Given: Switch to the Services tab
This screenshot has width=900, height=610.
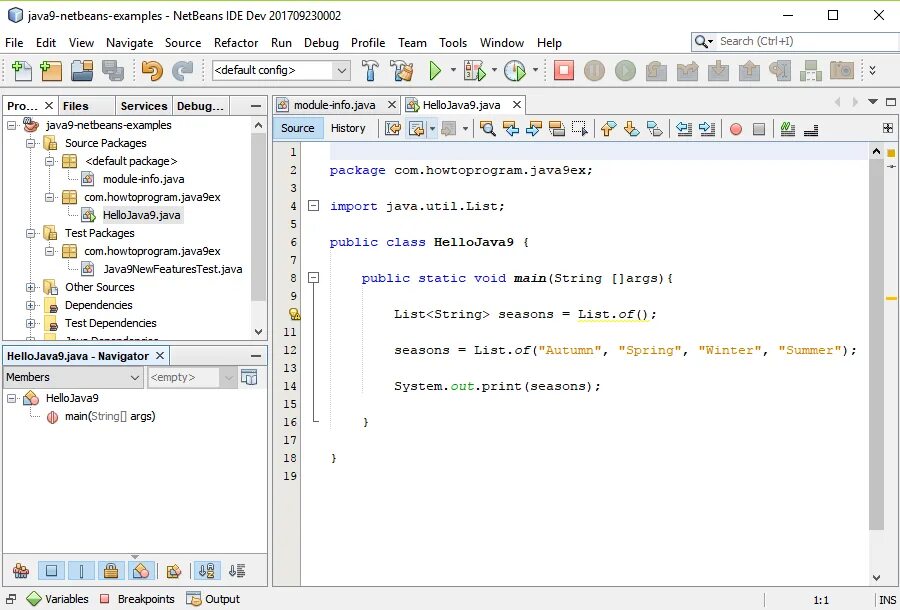Looking at the screenshot, I should tap(144, 106).
